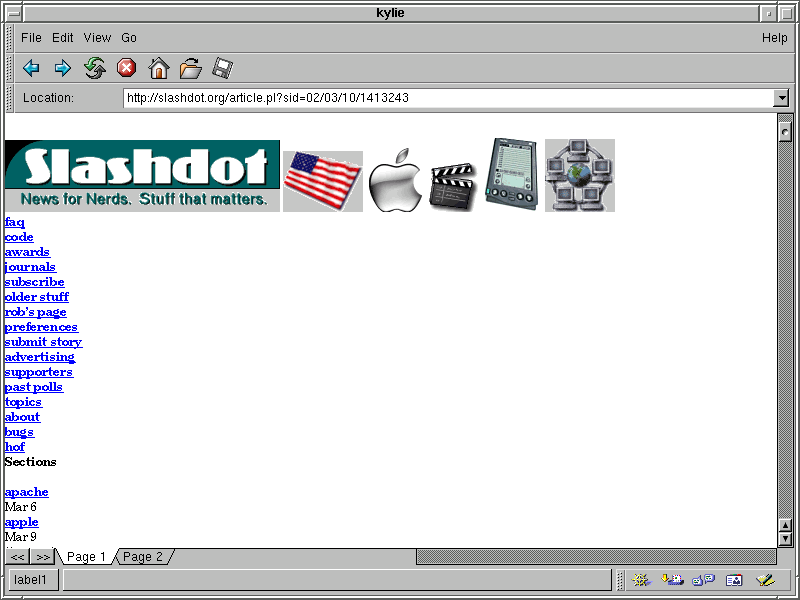Open the Composer pen icon in status bar
The image size is (800, 600).
tap(765, 580)
